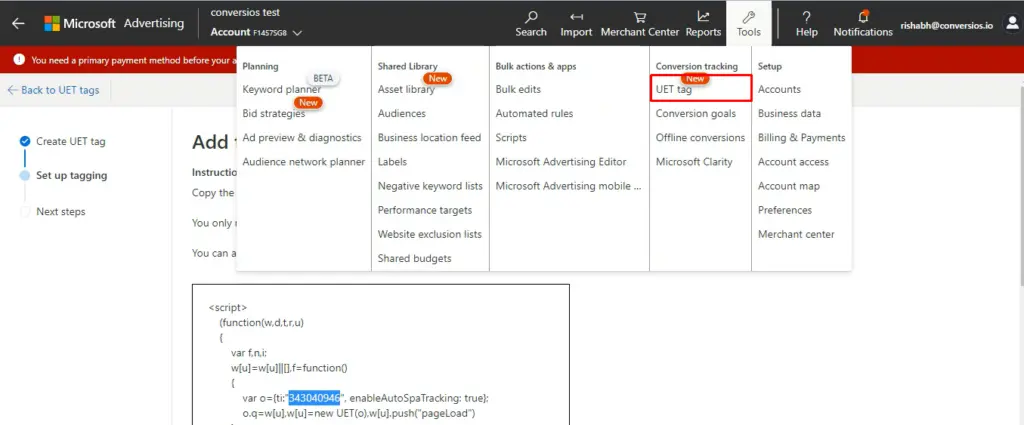Open the Search tool in the header
The image size is (1024, 425).
pyautogui.click(x=531, y=24)
